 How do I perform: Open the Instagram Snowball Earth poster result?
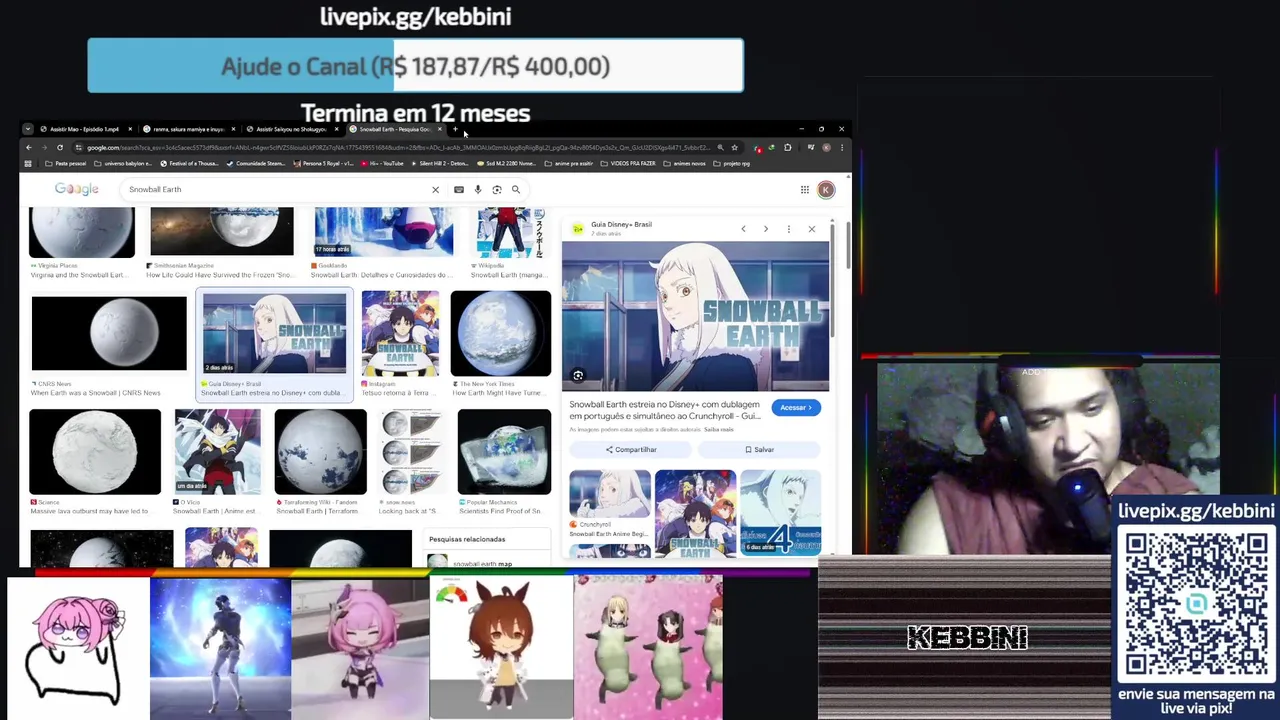point(400,333)
